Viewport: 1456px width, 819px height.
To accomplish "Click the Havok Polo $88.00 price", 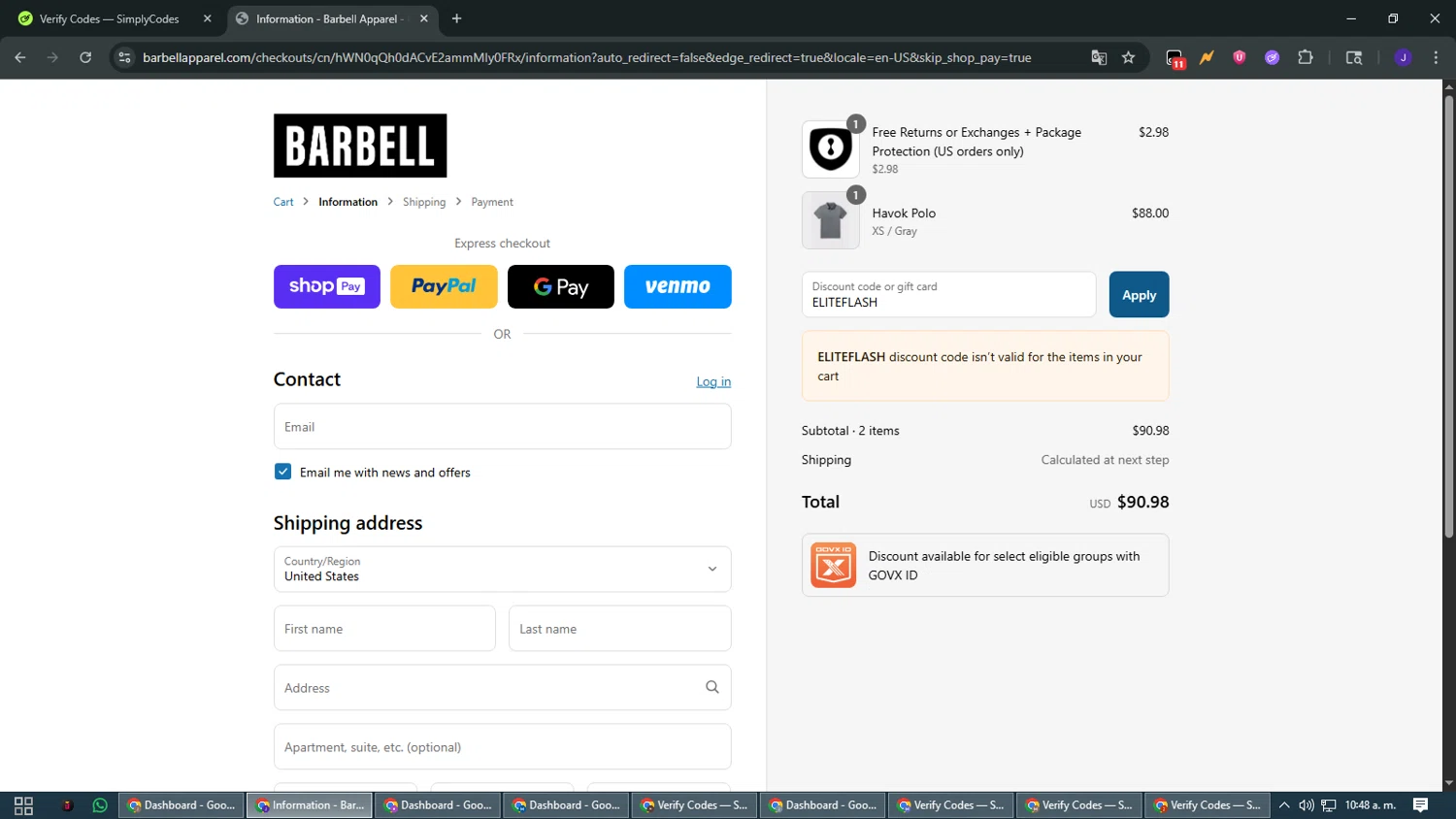I will tap(1150, 213).
